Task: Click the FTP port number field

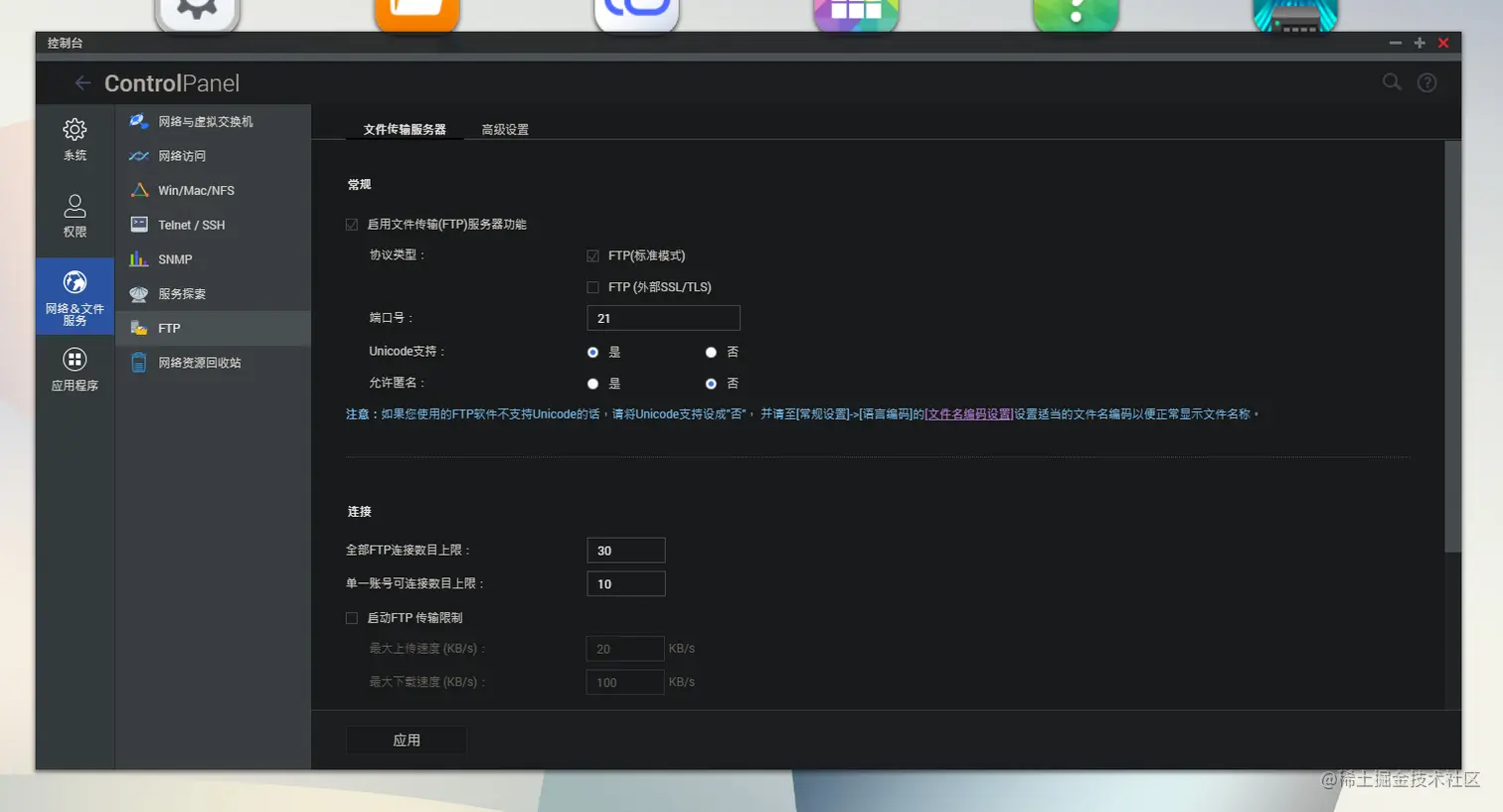Action: point(662,318)
